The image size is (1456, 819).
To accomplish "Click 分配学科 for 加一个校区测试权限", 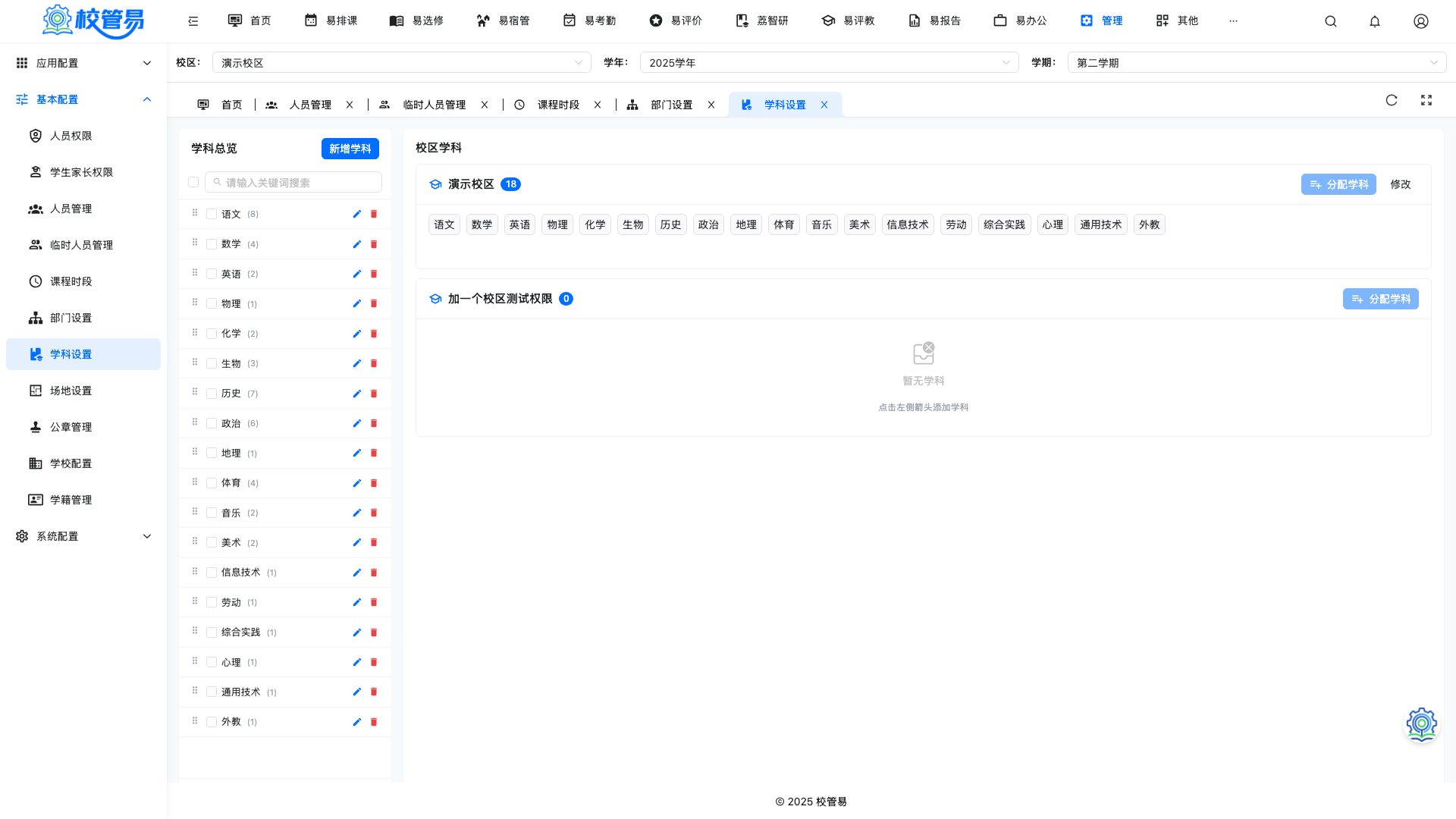I will coord(1381,299).
